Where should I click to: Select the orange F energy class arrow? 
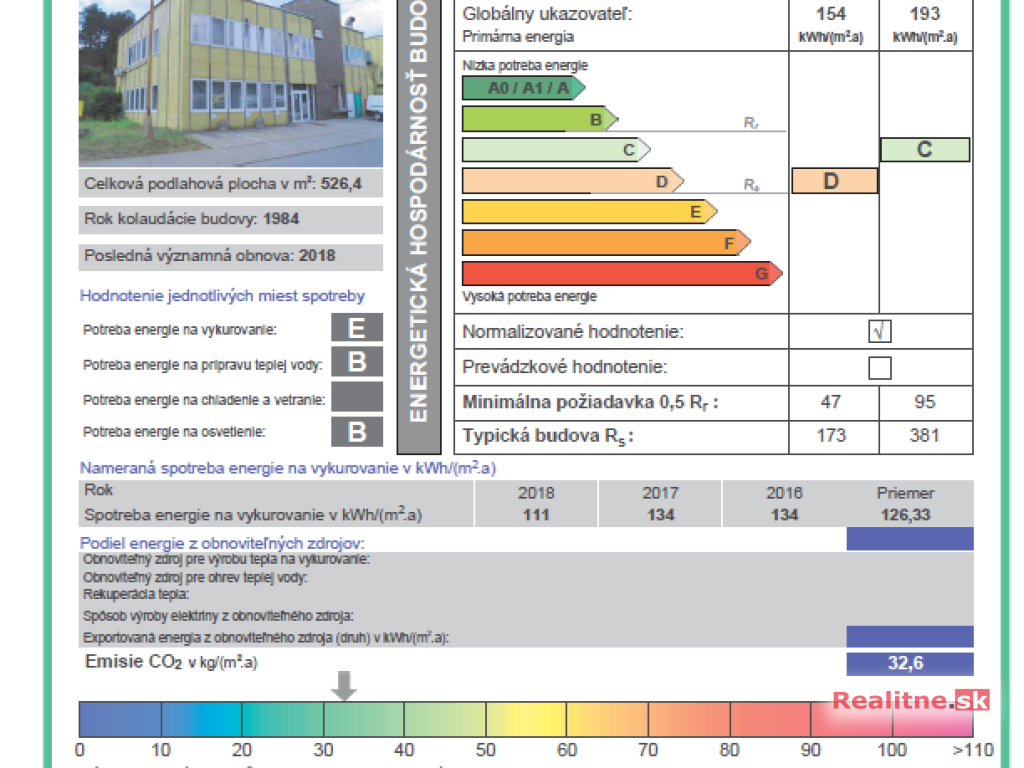(605, 243)
